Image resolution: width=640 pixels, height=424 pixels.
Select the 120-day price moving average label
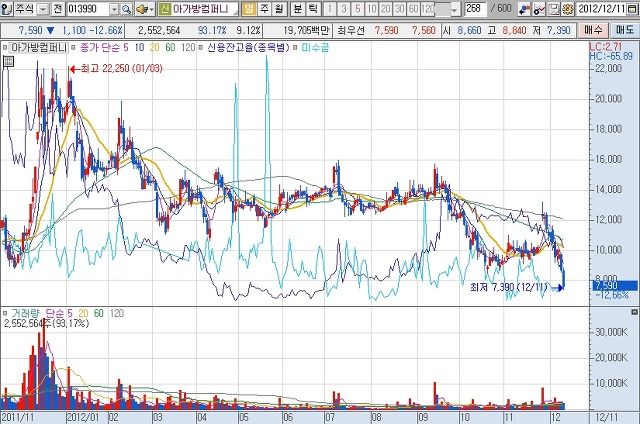pyautogui.click(x=188, y=48)
